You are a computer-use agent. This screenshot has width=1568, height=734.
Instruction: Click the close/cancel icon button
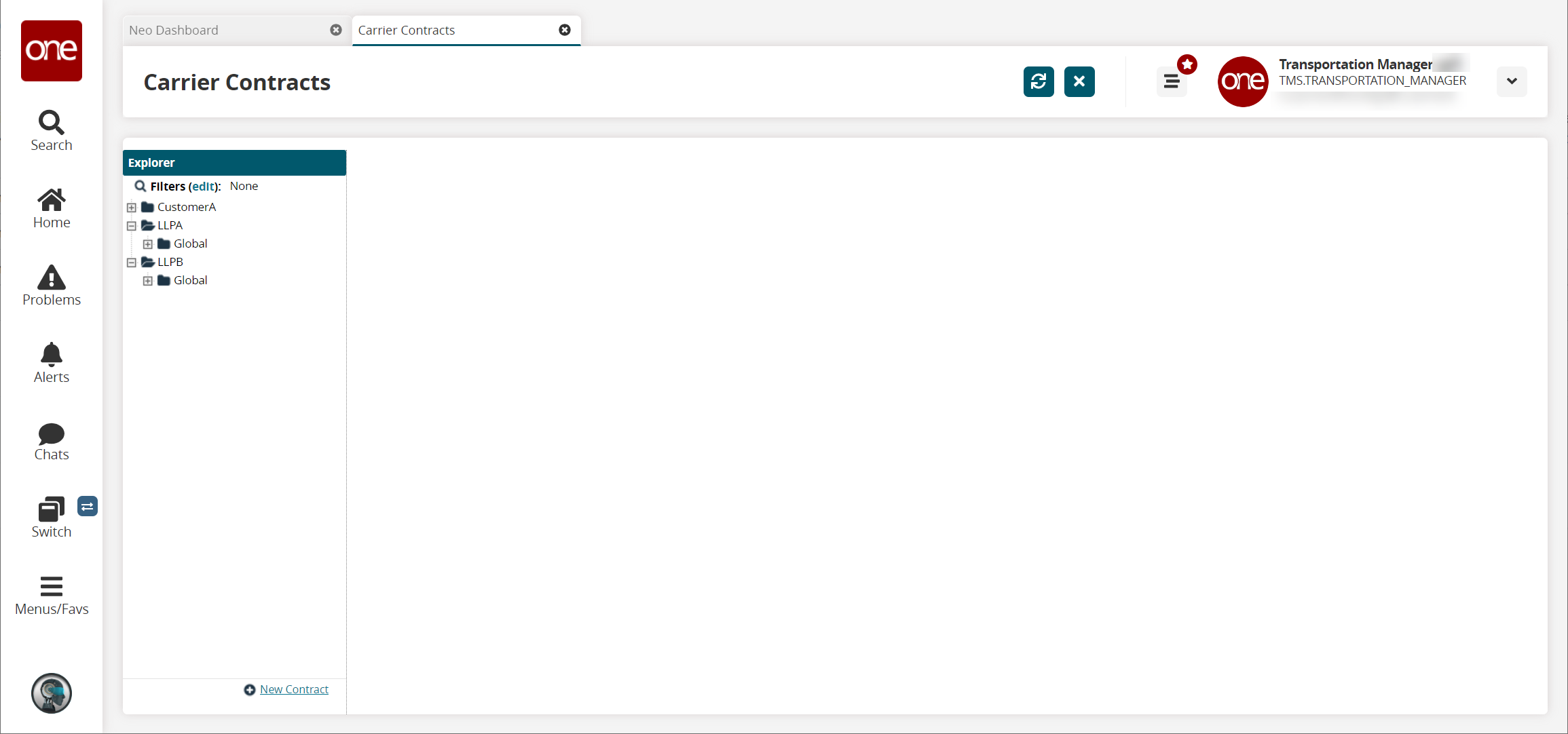1080,82
